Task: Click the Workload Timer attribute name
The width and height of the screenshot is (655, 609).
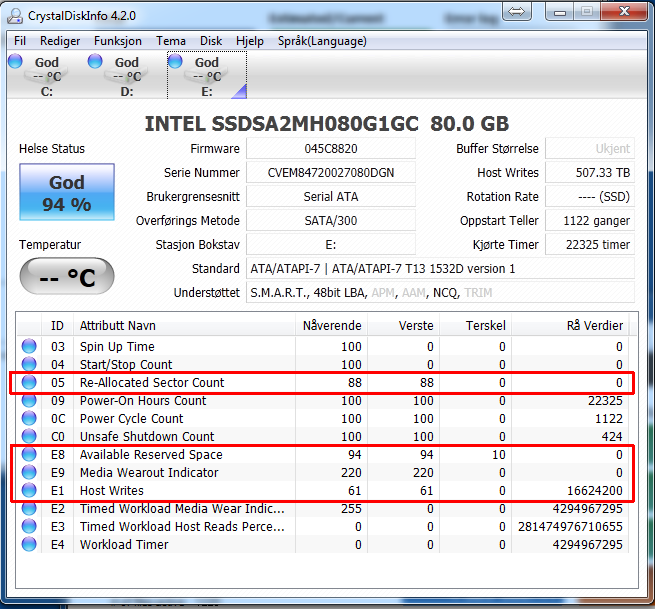Action: pos(124,544)
